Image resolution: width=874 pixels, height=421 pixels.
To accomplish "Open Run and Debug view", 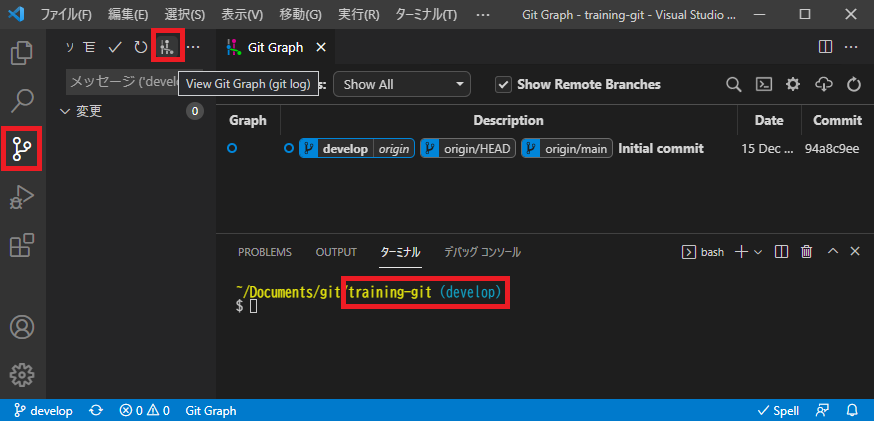I will pyautogui.click(x=22, y=197).
